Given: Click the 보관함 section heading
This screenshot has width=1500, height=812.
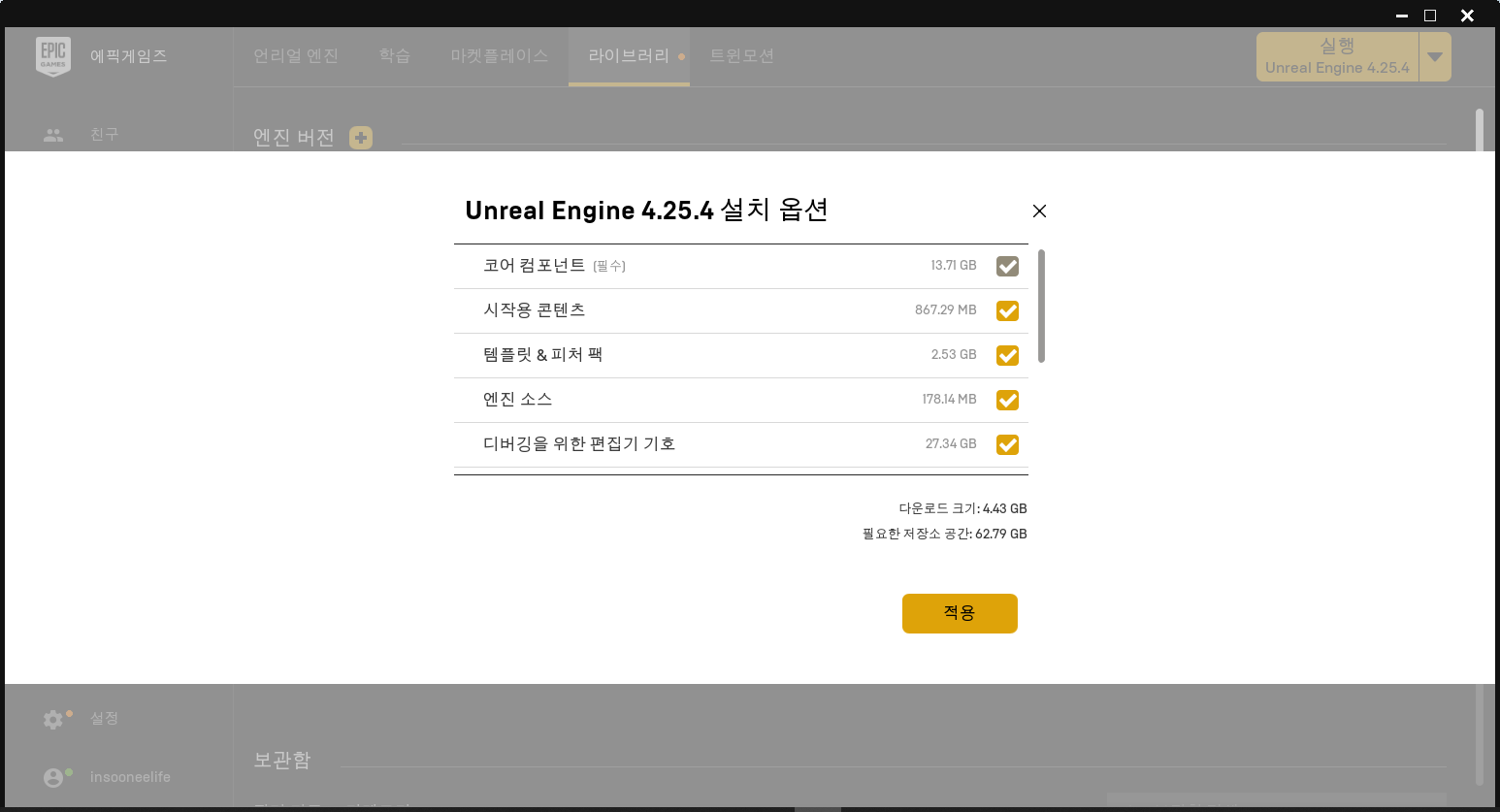Looking at the screenshot, I should point(282,761).
